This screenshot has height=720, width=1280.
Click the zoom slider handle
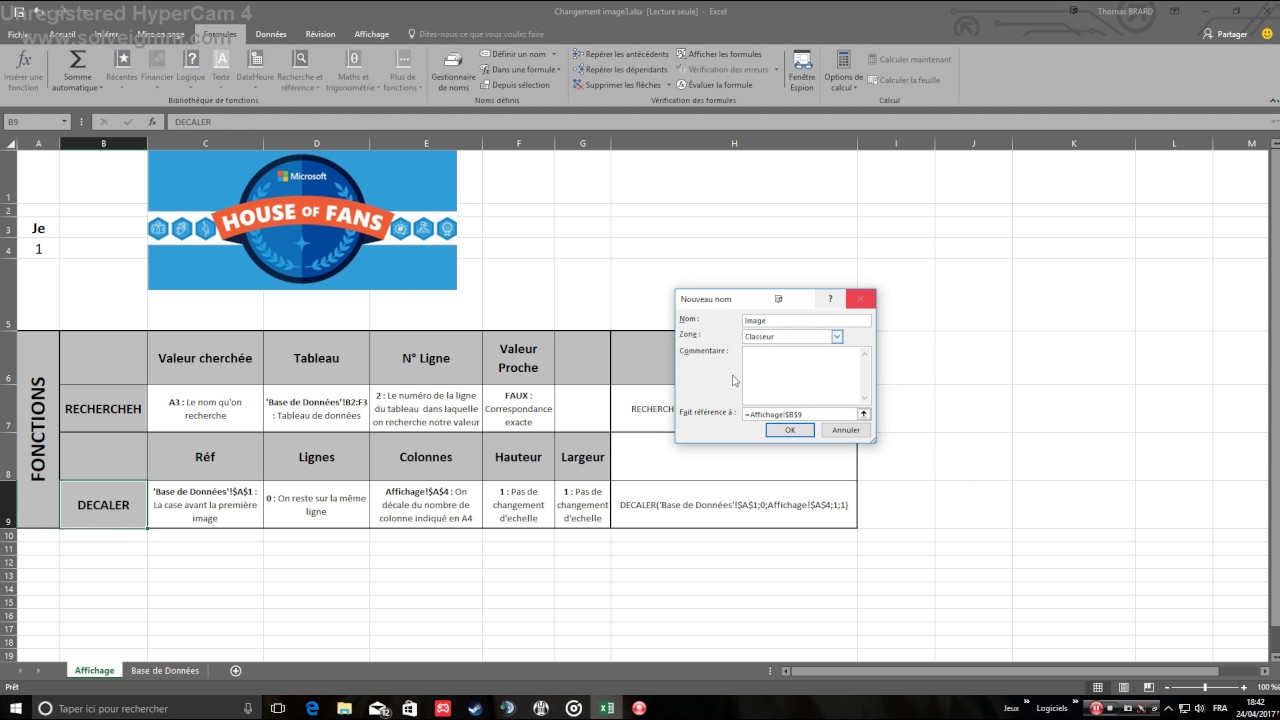[1205, 687]
